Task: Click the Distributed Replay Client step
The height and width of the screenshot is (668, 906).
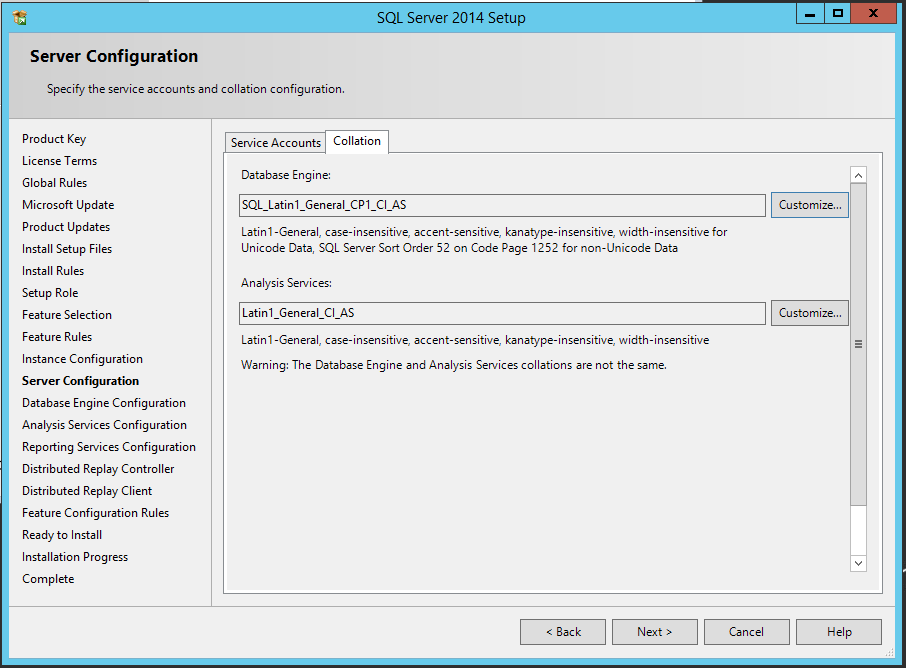Action: coord(87,491)
